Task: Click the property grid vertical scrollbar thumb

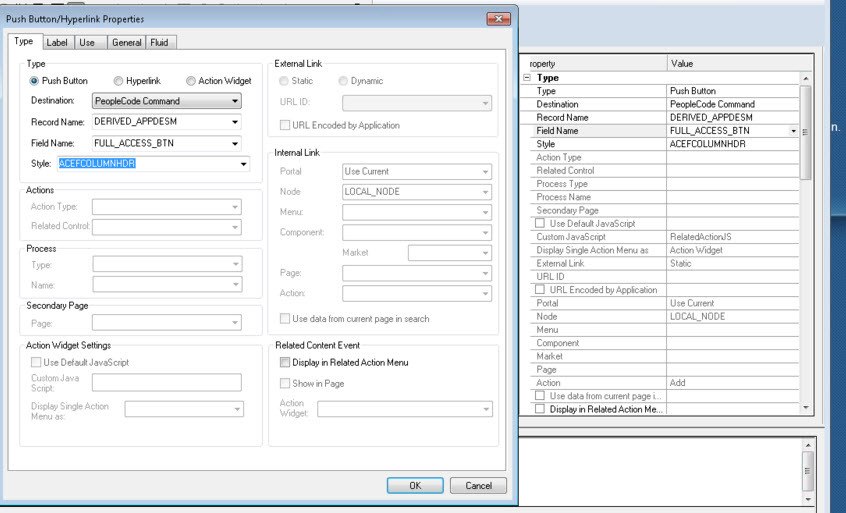Action: 806,132
